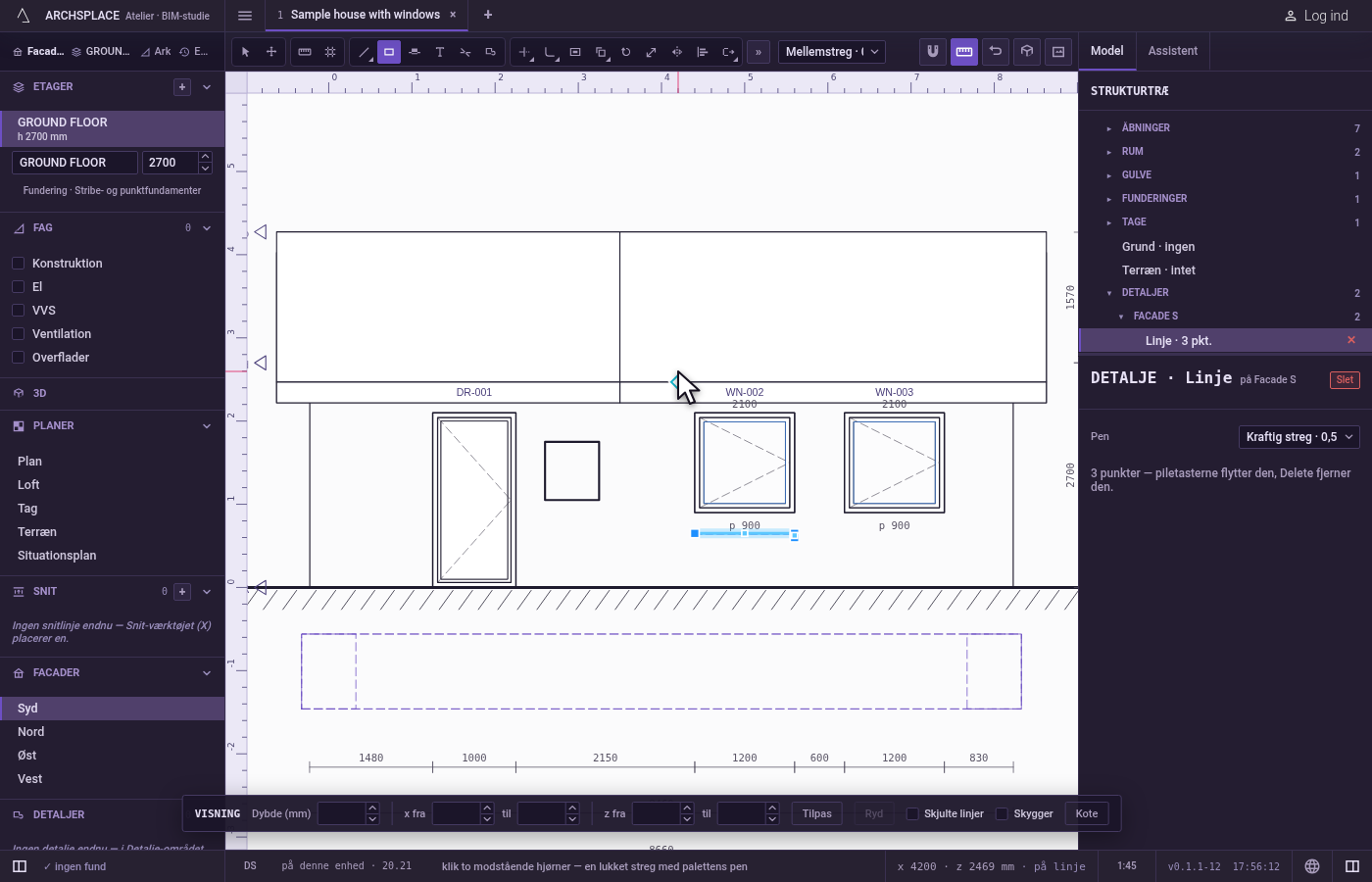Enable the Ventilation checkbox

click(18, 334)
